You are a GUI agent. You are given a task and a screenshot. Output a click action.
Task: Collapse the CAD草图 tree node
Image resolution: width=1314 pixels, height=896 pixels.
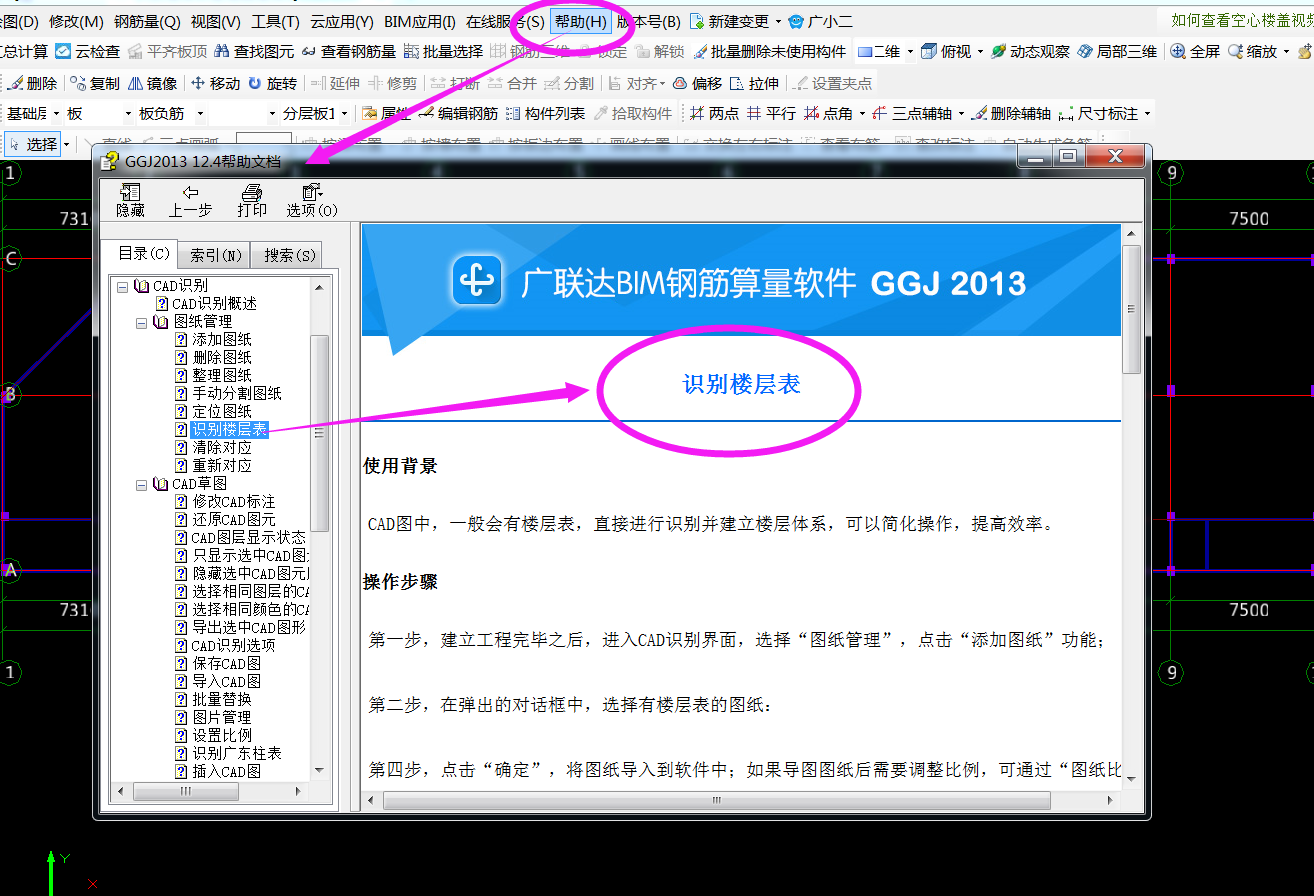tap(141, 484)
